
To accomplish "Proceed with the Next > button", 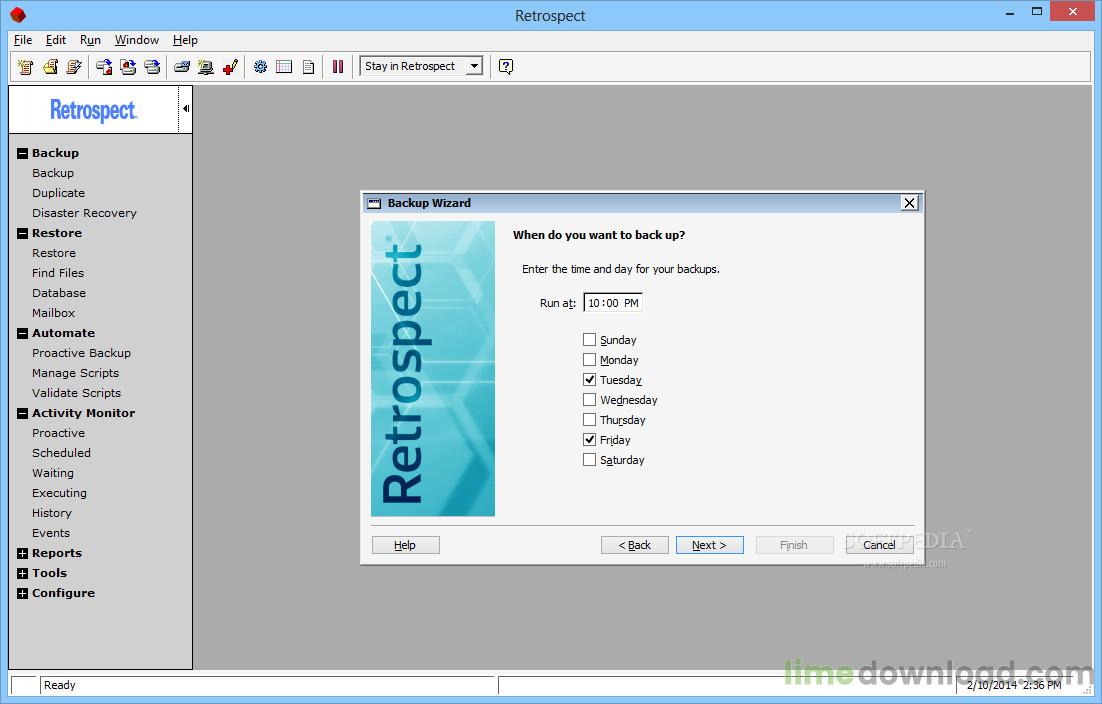I will [710, 545].
